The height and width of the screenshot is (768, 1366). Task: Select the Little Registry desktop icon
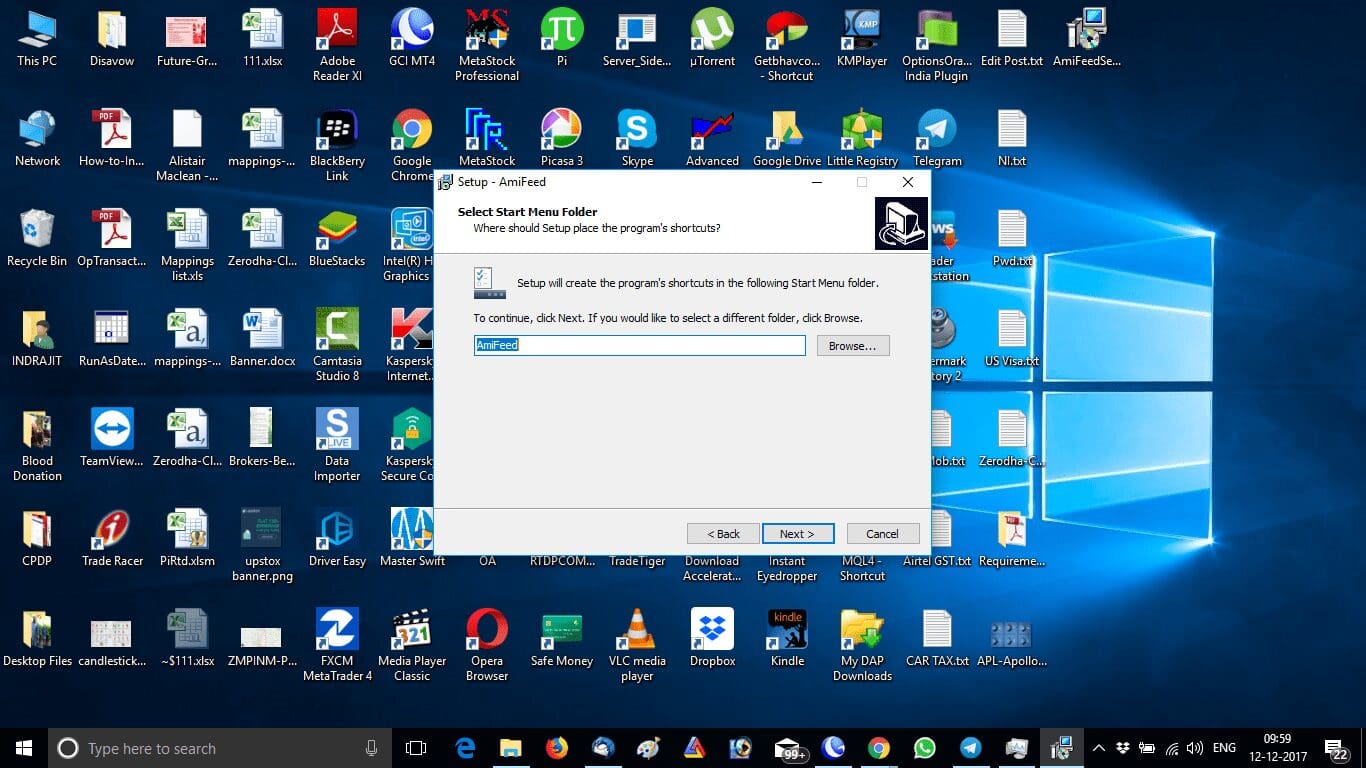coord(862,137)
